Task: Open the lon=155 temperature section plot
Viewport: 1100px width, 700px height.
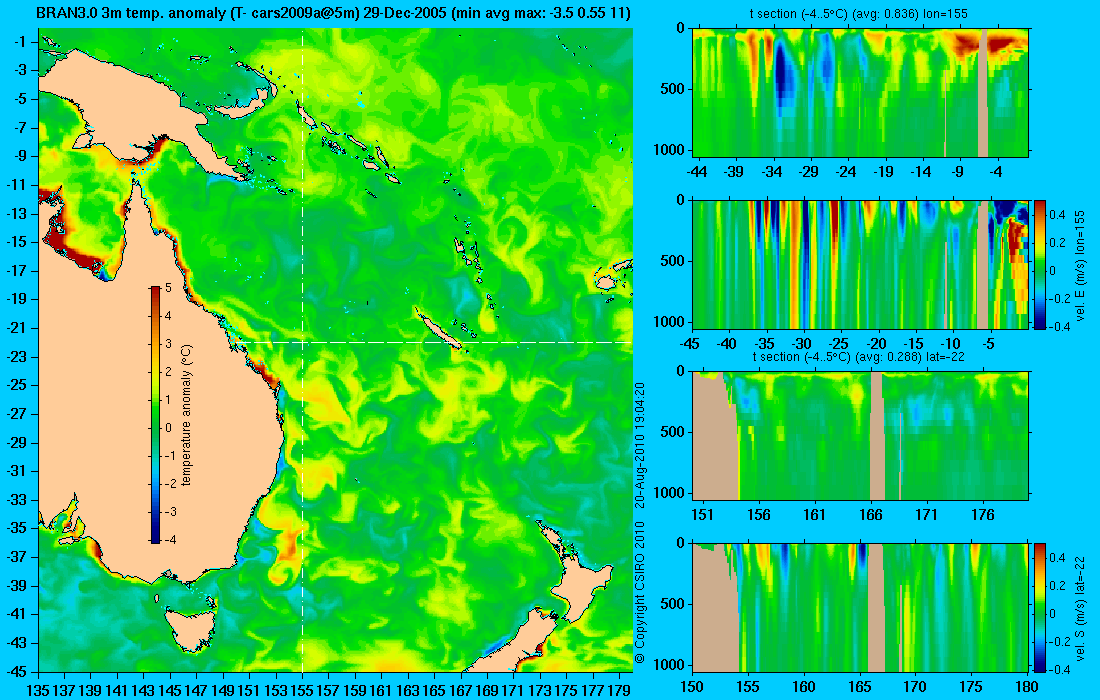Action: [x=860, y=93]
